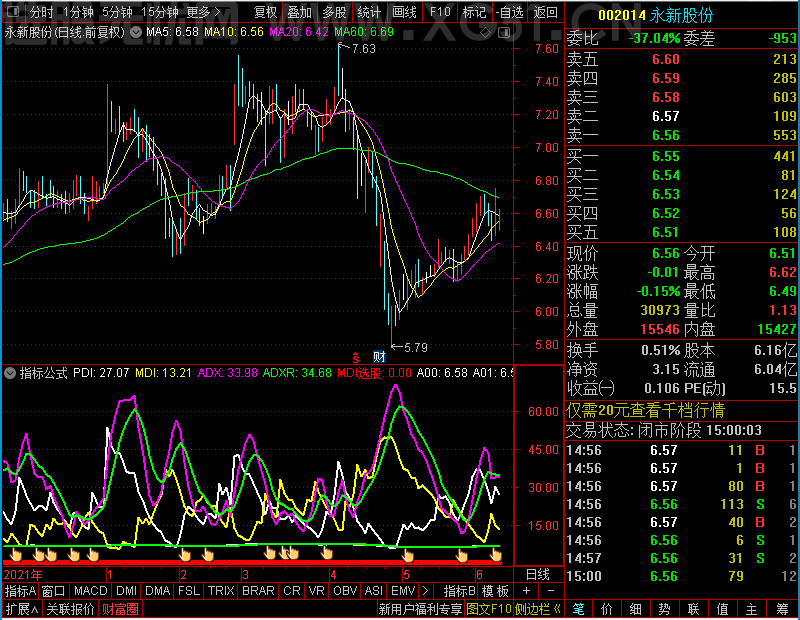The width and height of the screenshot is (800, 620).
Task: Switch indicator to OBV
Action: click(x=345, y=591)
